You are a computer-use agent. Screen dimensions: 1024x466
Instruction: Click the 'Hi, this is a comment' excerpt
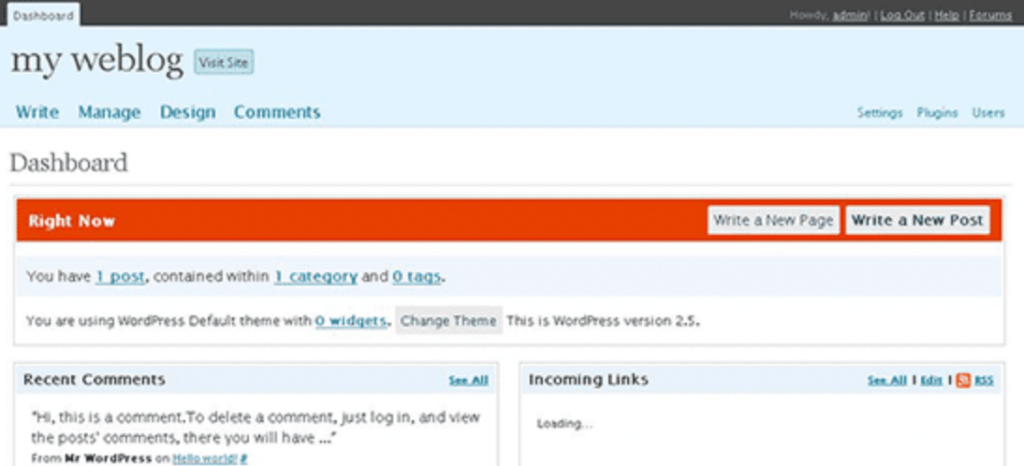click(256, 427)
